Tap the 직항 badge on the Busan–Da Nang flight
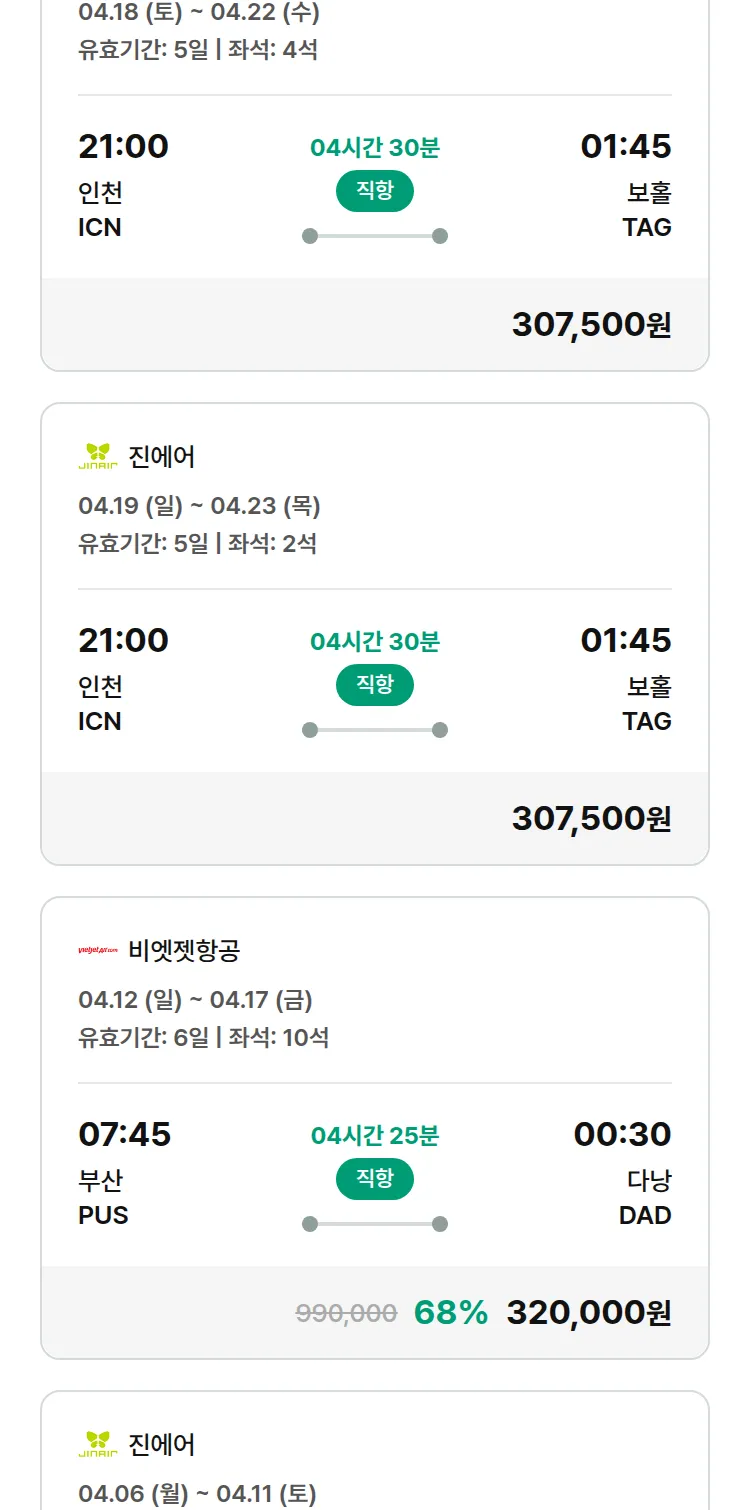This screenshot has height=1510, width=750. 374,1179
